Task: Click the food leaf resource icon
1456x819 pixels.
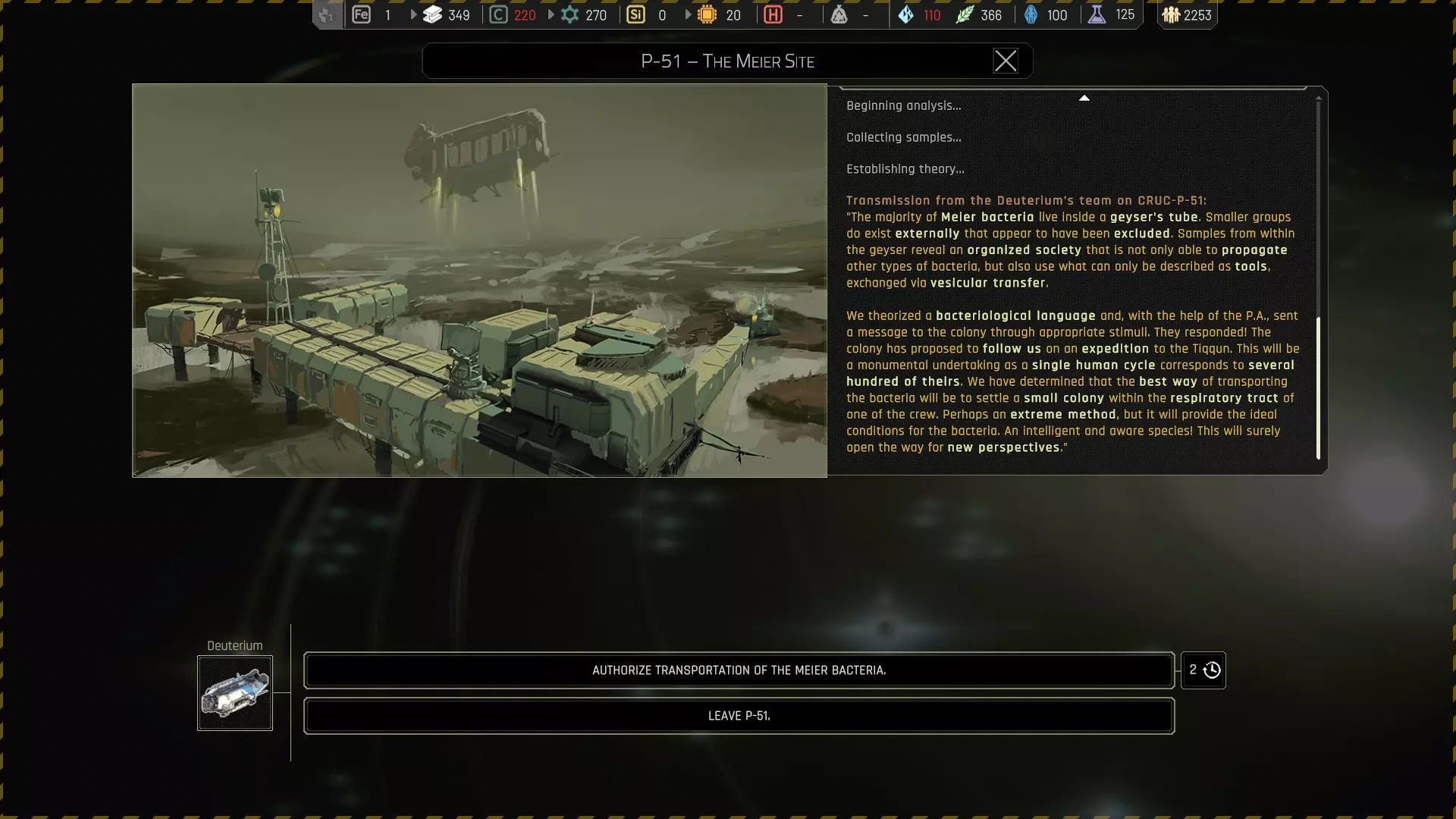Action: coord(964,14)
